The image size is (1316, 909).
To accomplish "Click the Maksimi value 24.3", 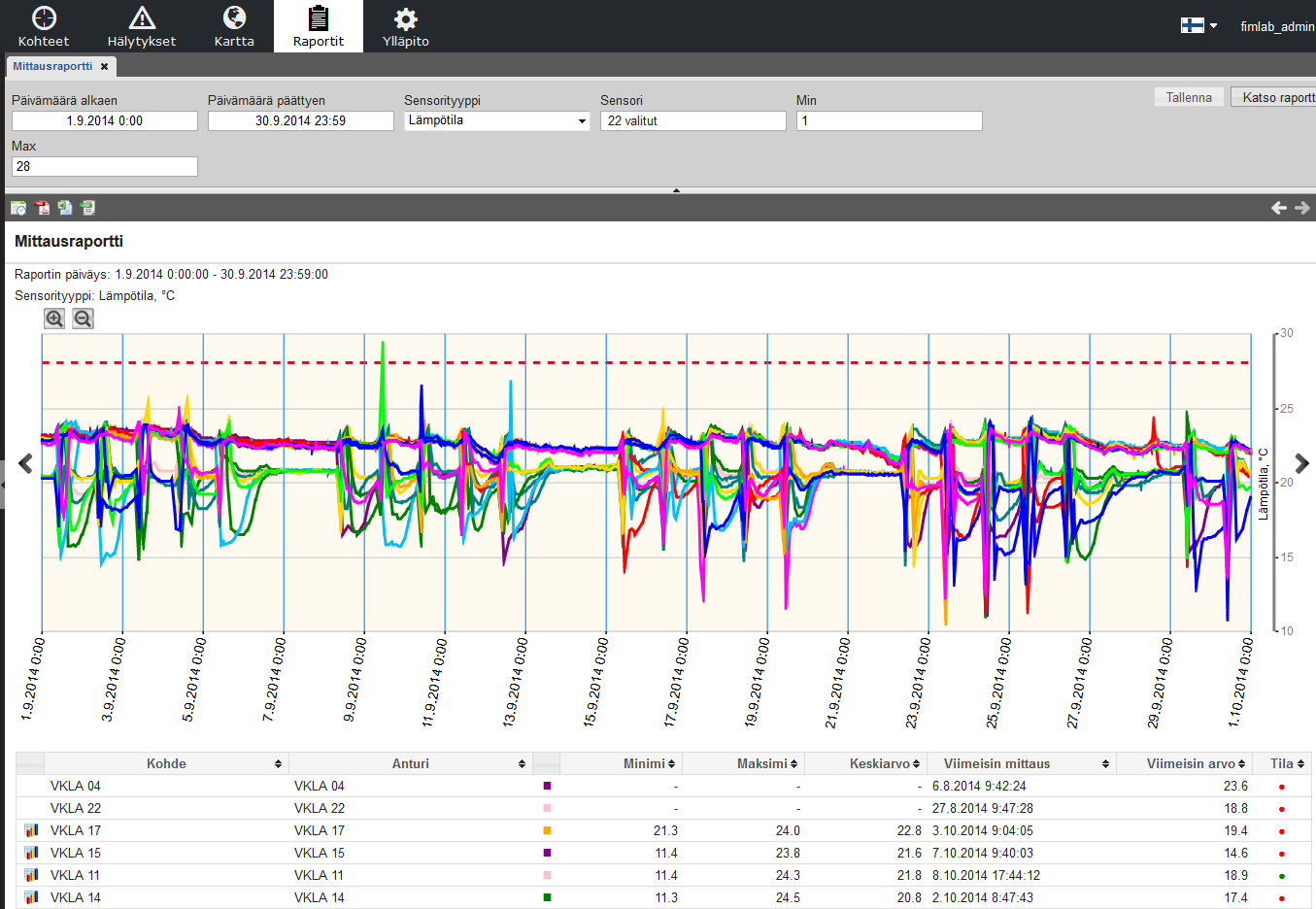I will [788, 875].
